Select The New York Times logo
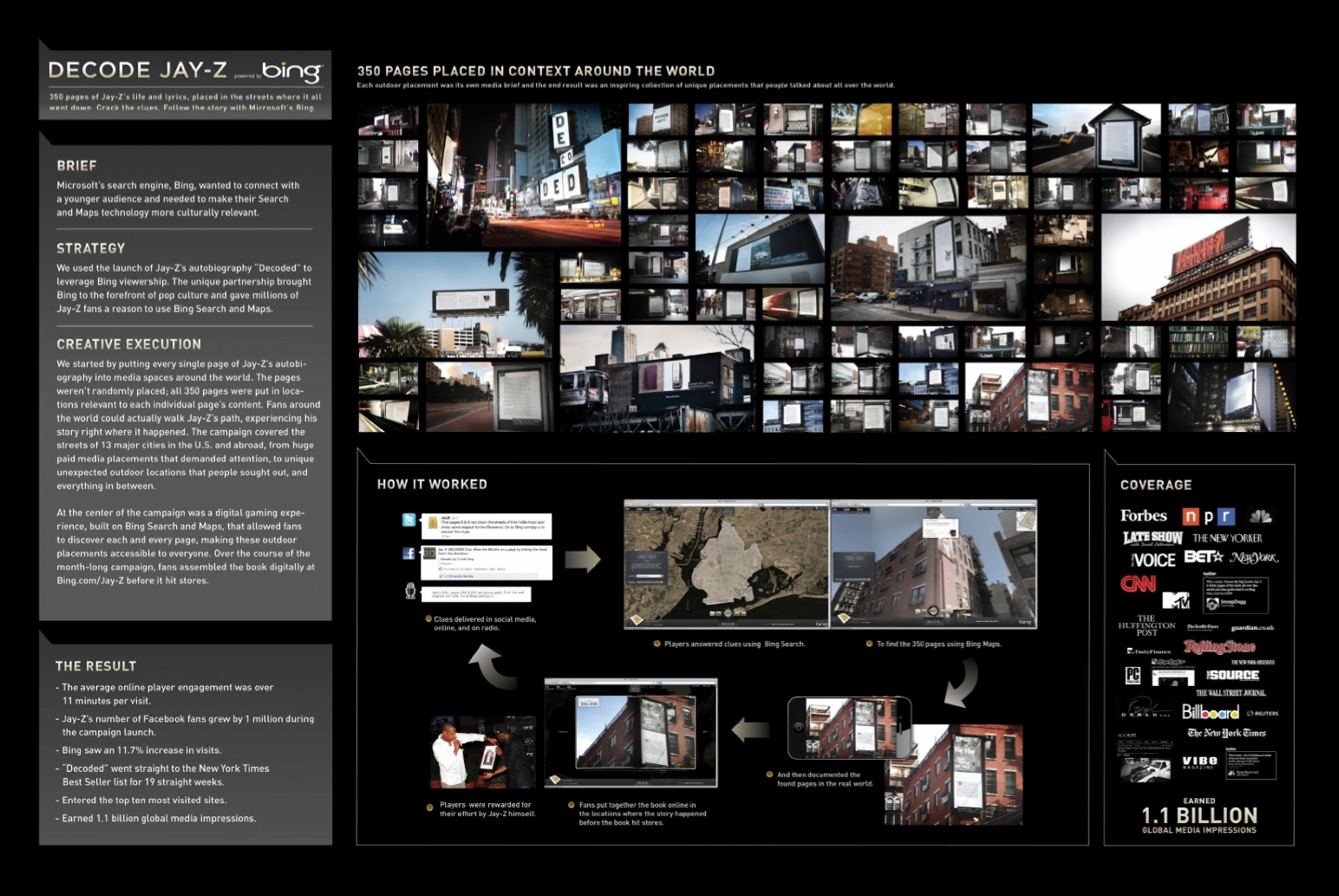Viewport: 1339px width, 896px height. 1226,733
